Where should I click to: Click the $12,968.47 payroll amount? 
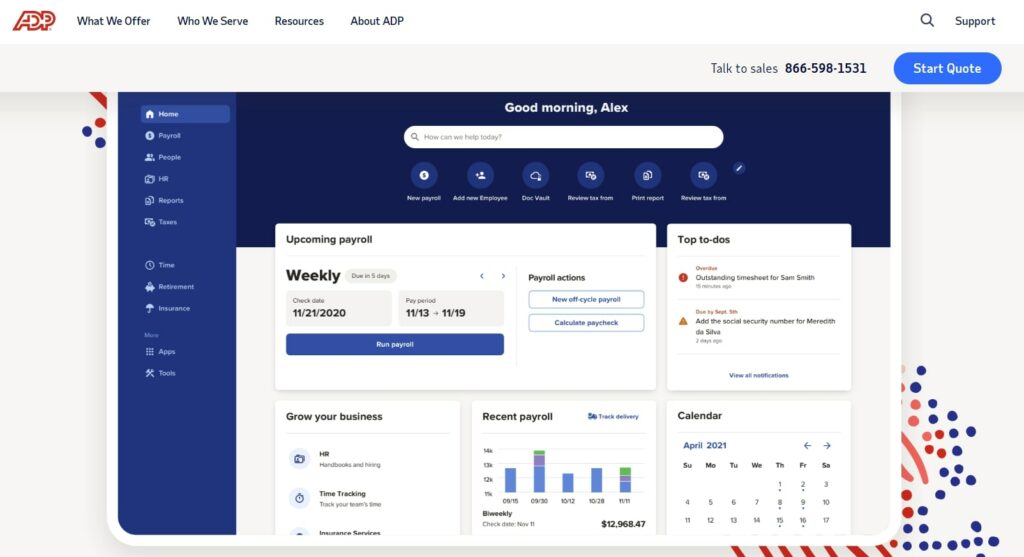coord(623,524)
